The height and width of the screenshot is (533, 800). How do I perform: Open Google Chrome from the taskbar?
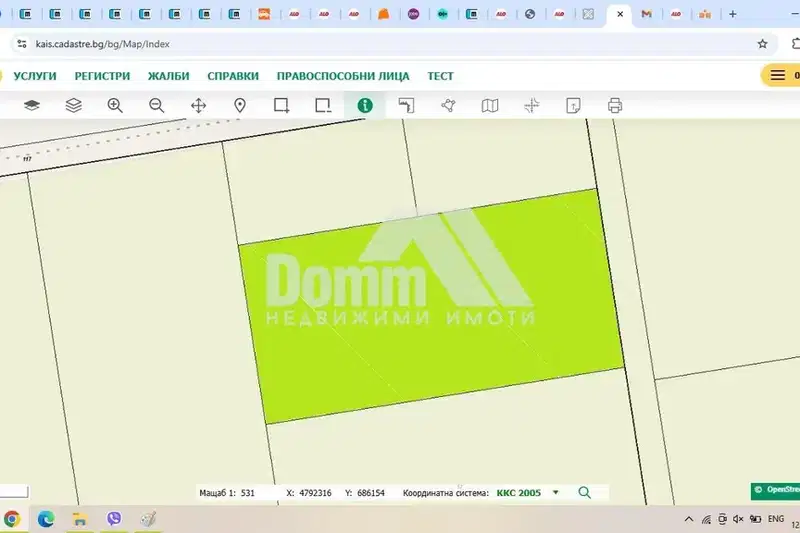coord(12,519)
